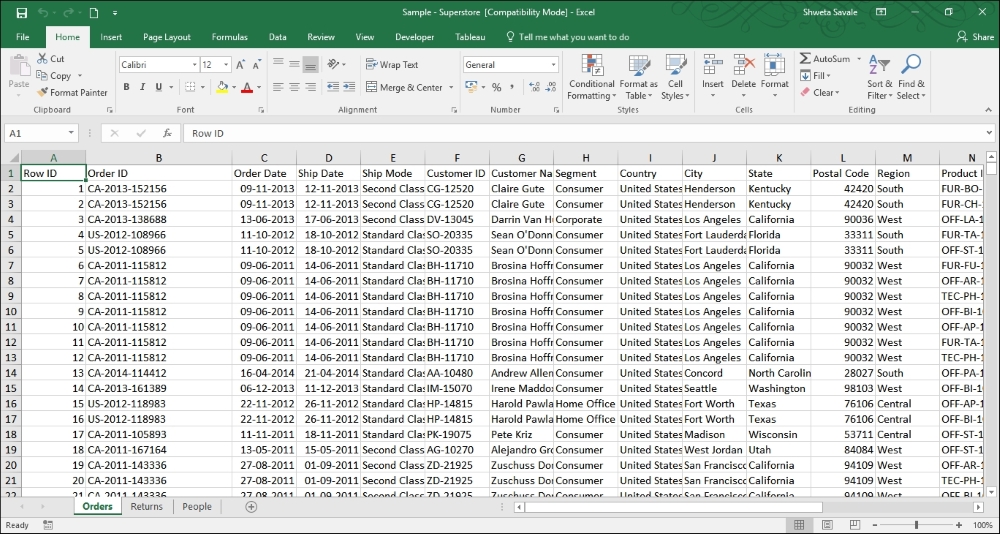Click the New blank document icon
1000x534 pixels.
pos(94,13)
